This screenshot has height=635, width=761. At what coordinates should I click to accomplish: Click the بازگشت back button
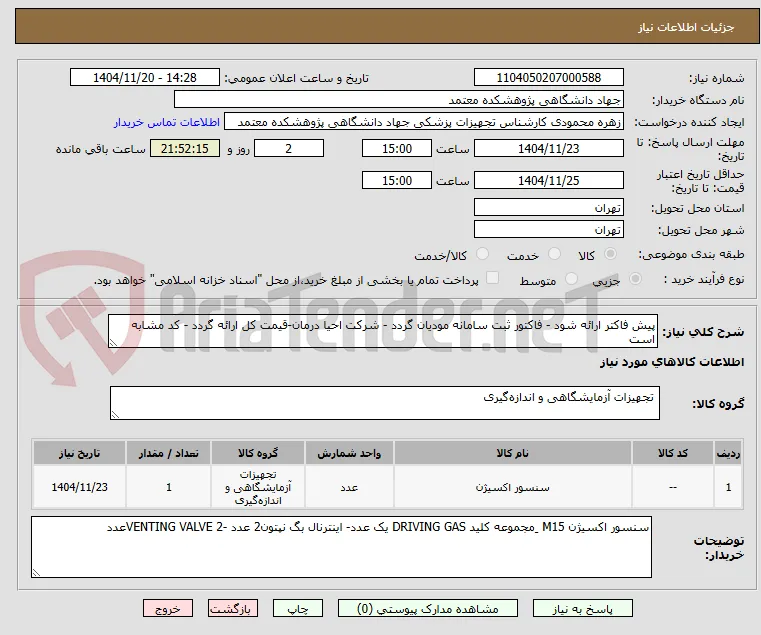click(233, 608)
